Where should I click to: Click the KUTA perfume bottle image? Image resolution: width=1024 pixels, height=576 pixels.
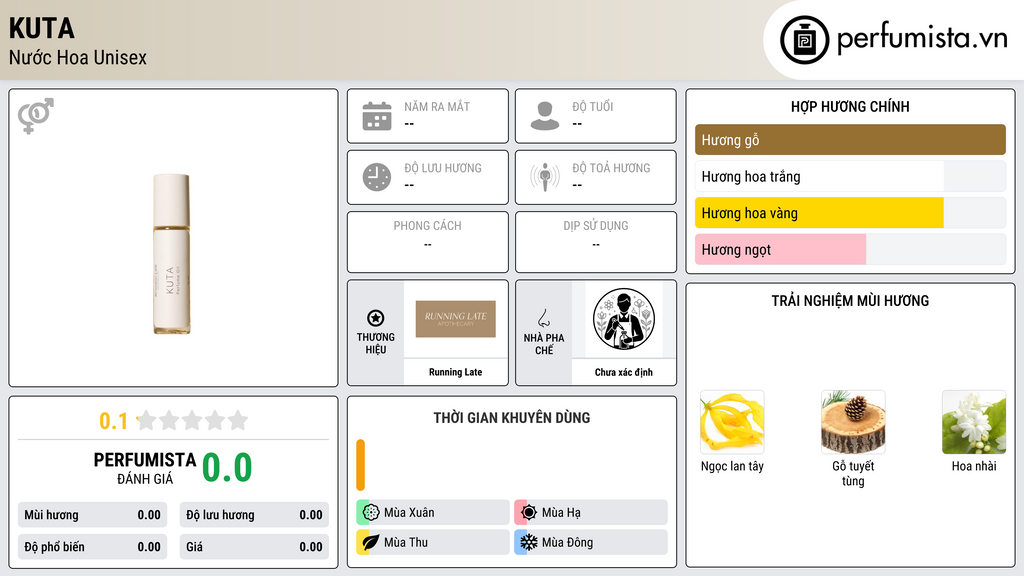(172, 254)
